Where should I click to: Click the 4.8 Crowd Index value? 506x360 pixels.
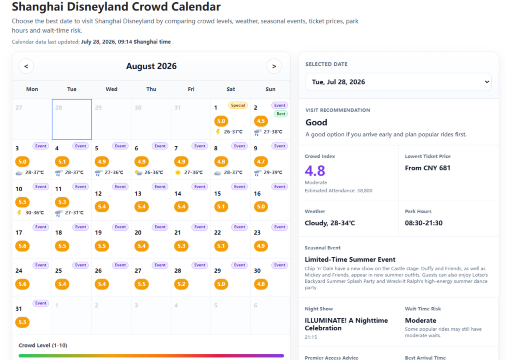315,171
